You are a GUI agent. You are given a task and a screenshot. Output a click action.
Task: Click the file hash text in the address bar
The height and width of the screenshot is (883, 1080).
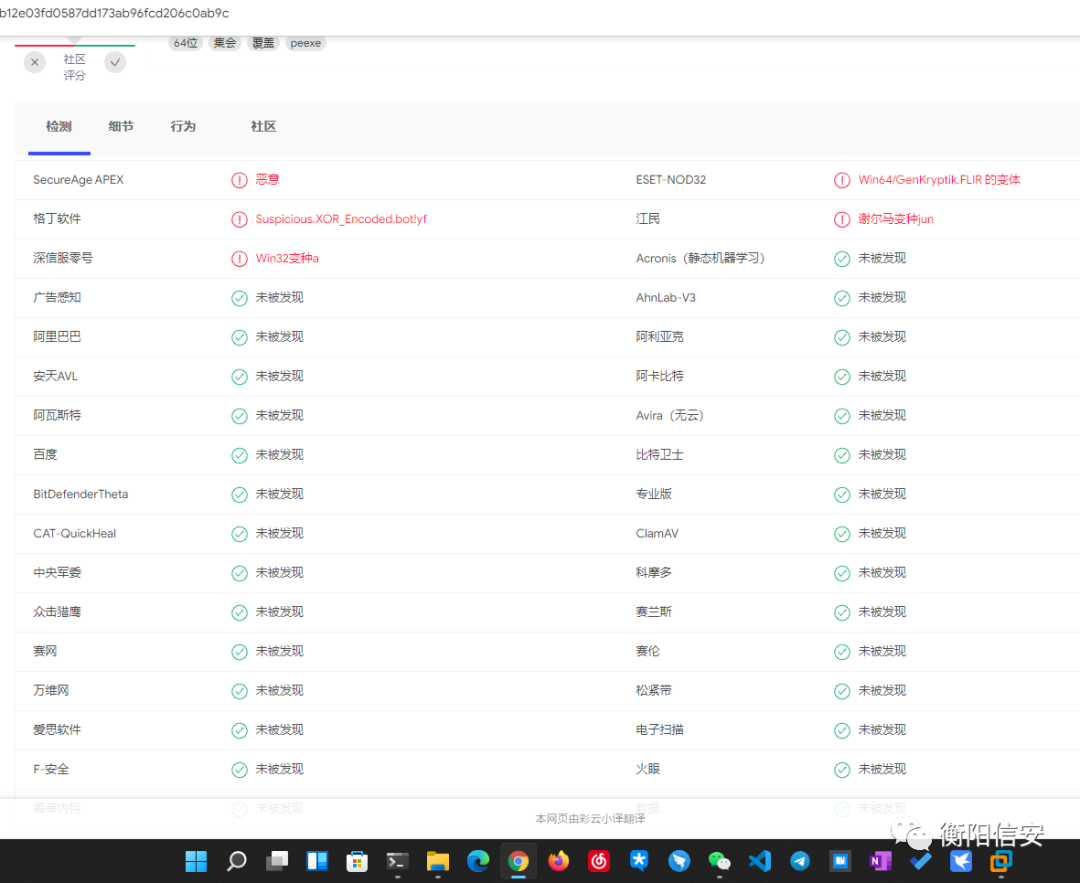(x=114, y=13)
